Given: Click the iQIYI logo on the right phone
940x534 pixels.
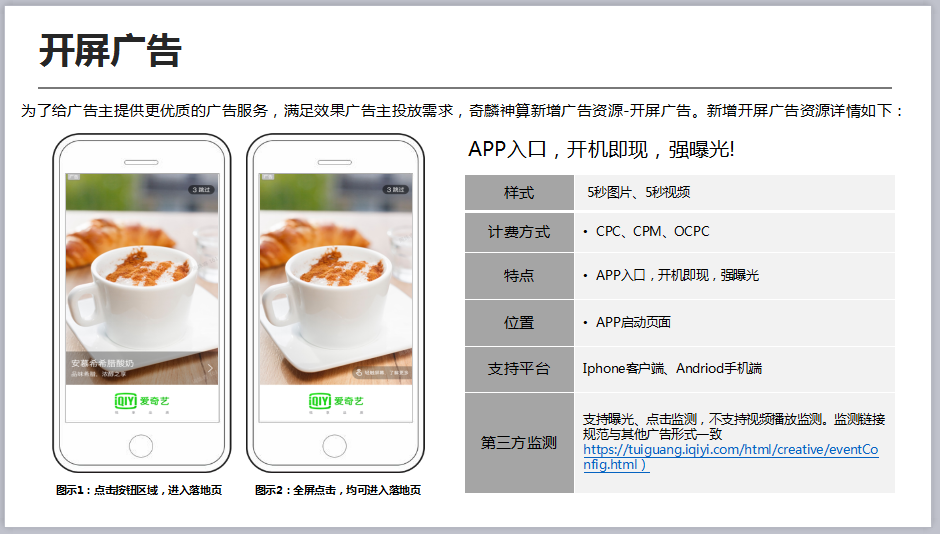Looking at the screenshot, I should [336, 401].
